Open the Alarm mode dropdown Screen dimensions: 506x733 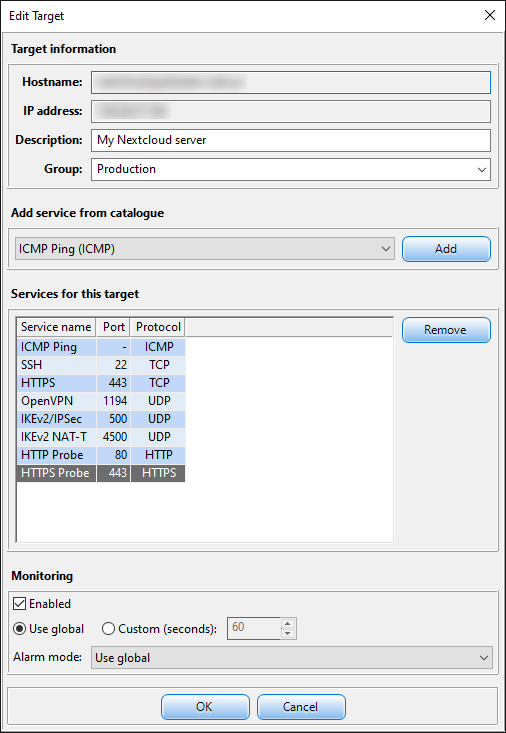[x=291, y=658]
